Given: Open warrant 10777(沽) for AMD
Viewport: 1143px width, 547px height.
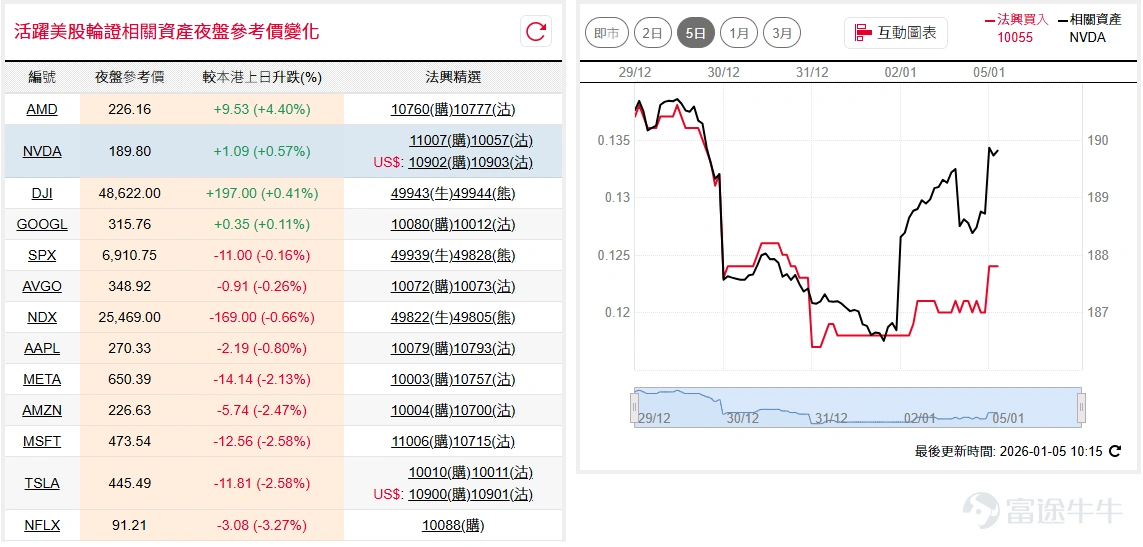Looking at the screenshot, I should coord(483,109).
